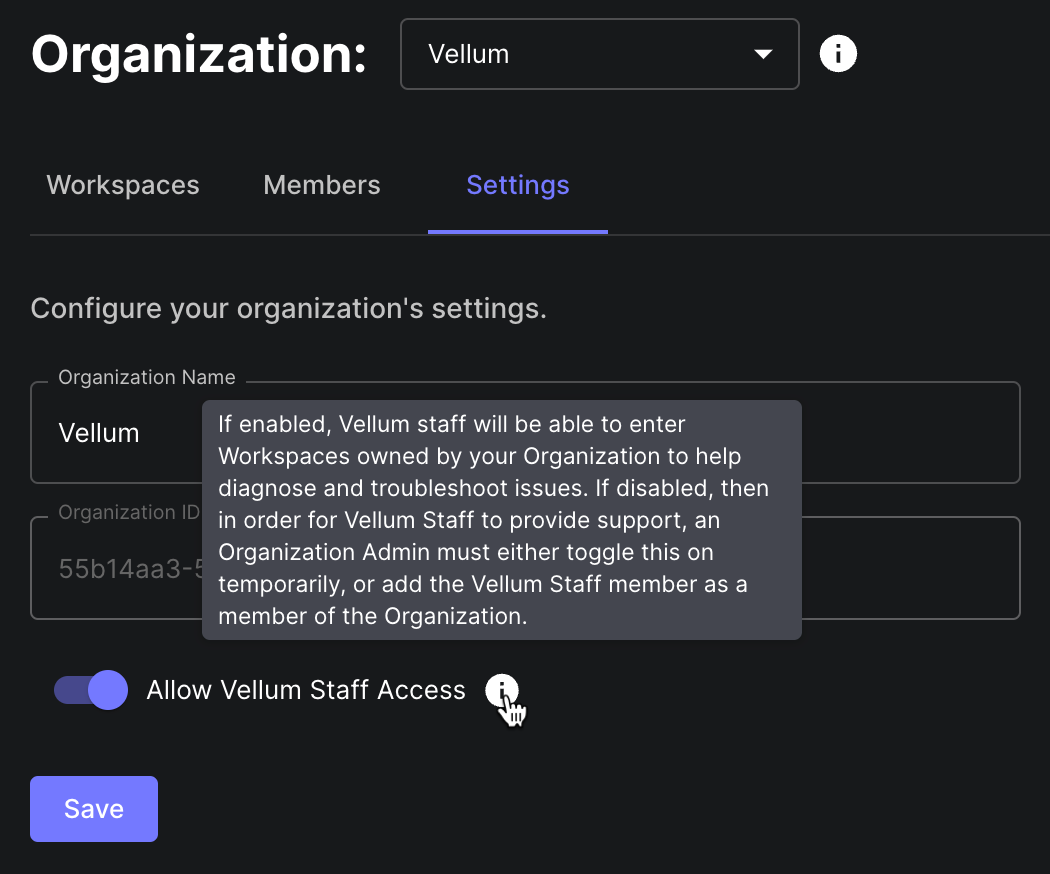Click info icon next to Allow Vellum Staff Access
Screen dimensions: 1050x874
502,690
